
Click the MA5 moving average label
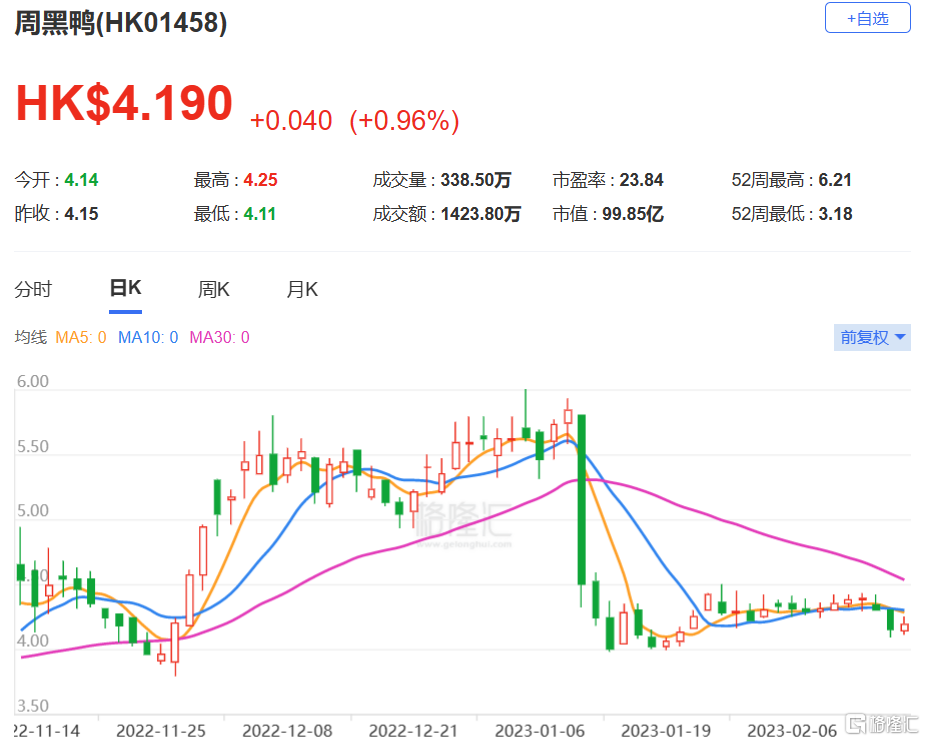click(81, 337)
